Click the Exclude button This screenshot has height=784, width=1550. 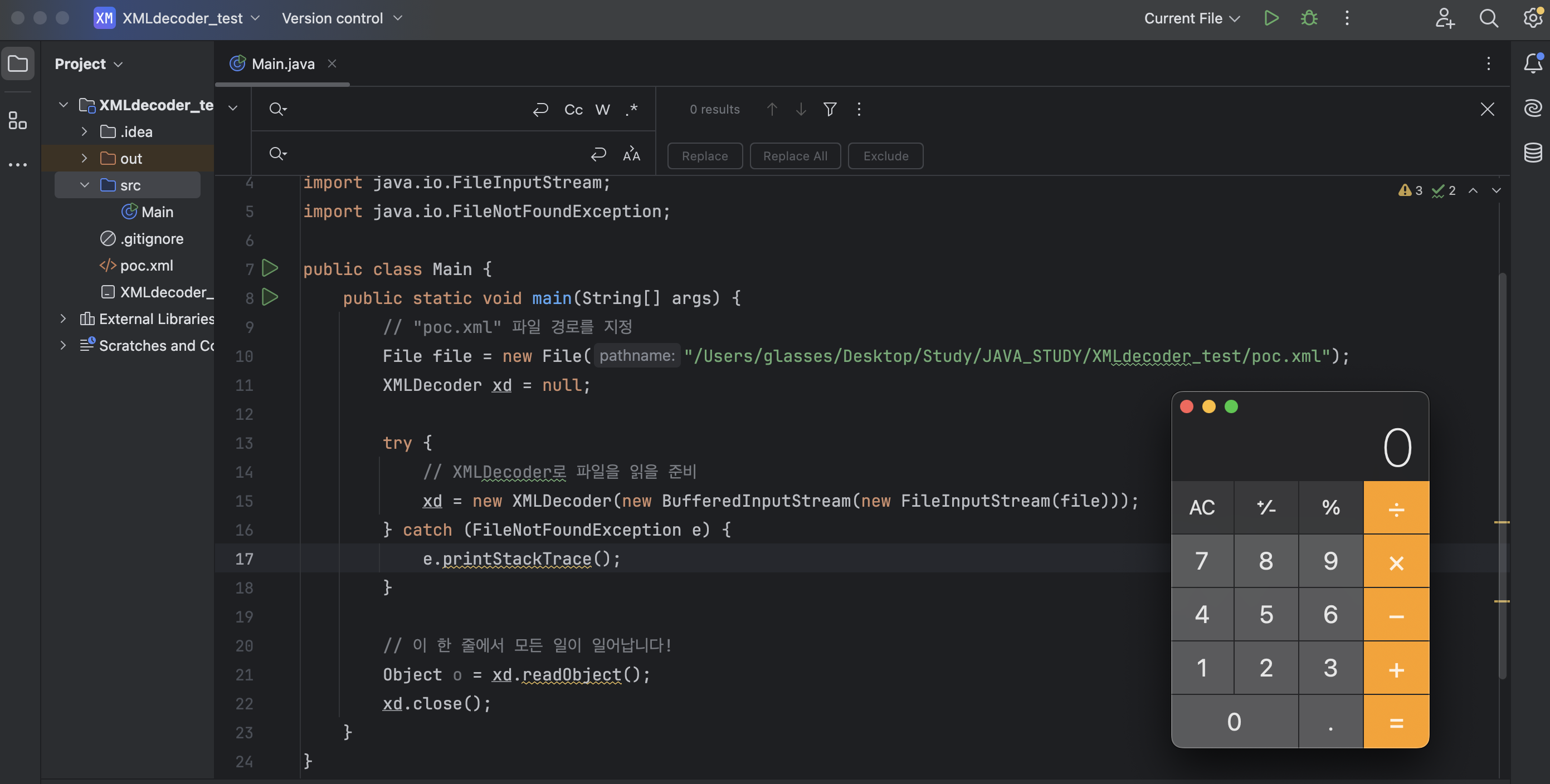coord(885,156)
